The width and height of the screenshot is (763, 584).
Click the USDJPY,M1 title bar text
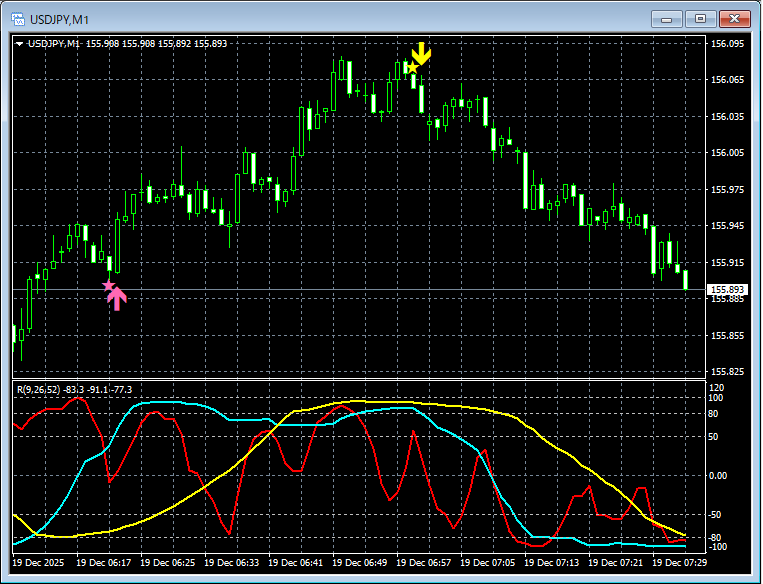60,18
